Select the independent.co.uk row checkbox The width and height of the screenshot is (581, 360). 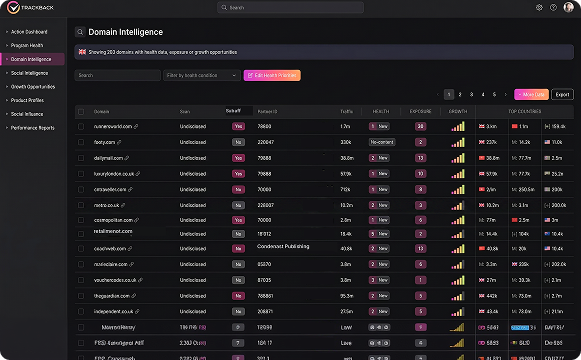pyautogui.click(x=81, y=311)
